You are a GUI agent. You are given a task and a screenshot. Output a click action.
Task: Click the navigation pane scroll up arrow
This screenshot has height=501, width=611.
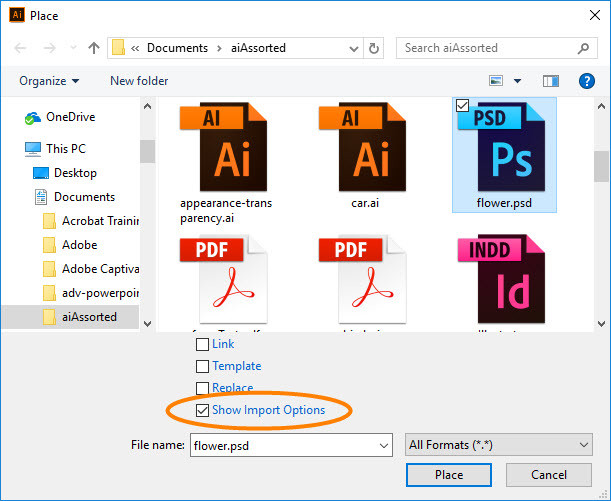pyautogui.click(x=148, y=106)
